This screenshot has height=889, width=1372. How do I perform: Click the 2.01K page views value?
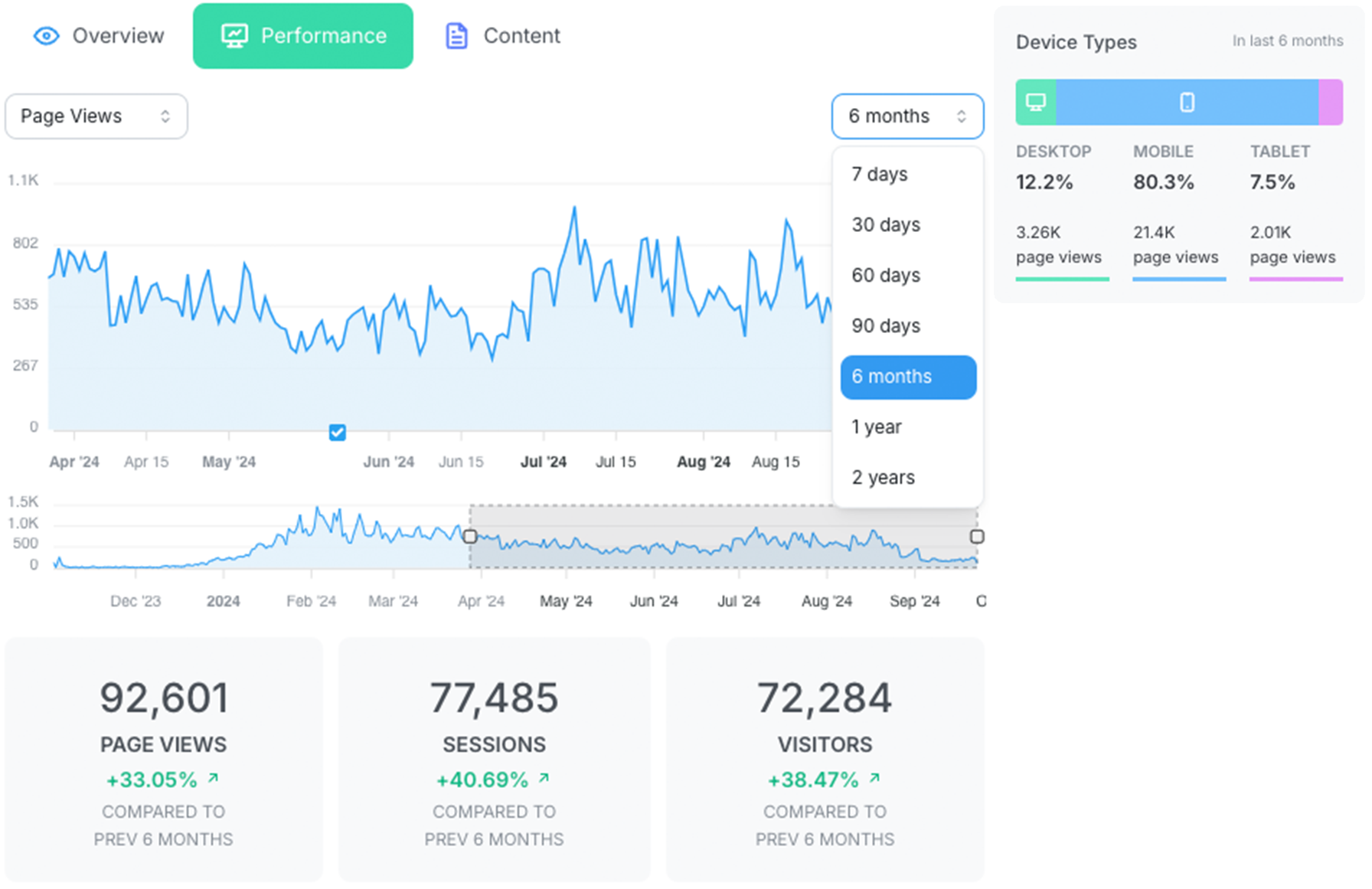click(1293, 245)
